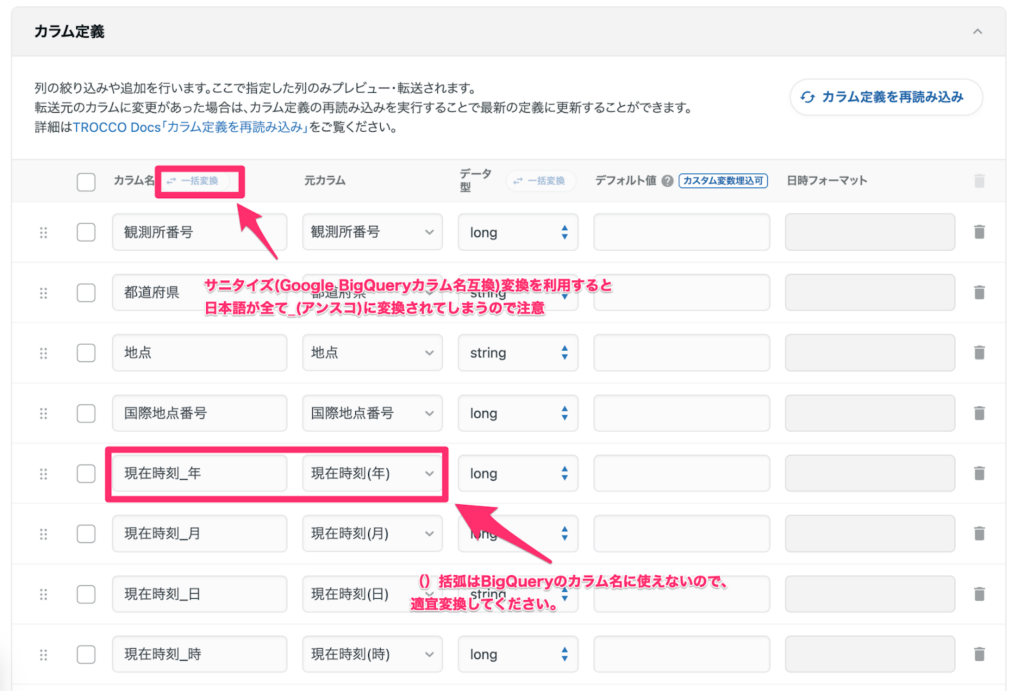The width and height of the screenshot is (1024, 691).
Task: Click trash icon for 現在時刻_年 row
Action: pos(979,473)
